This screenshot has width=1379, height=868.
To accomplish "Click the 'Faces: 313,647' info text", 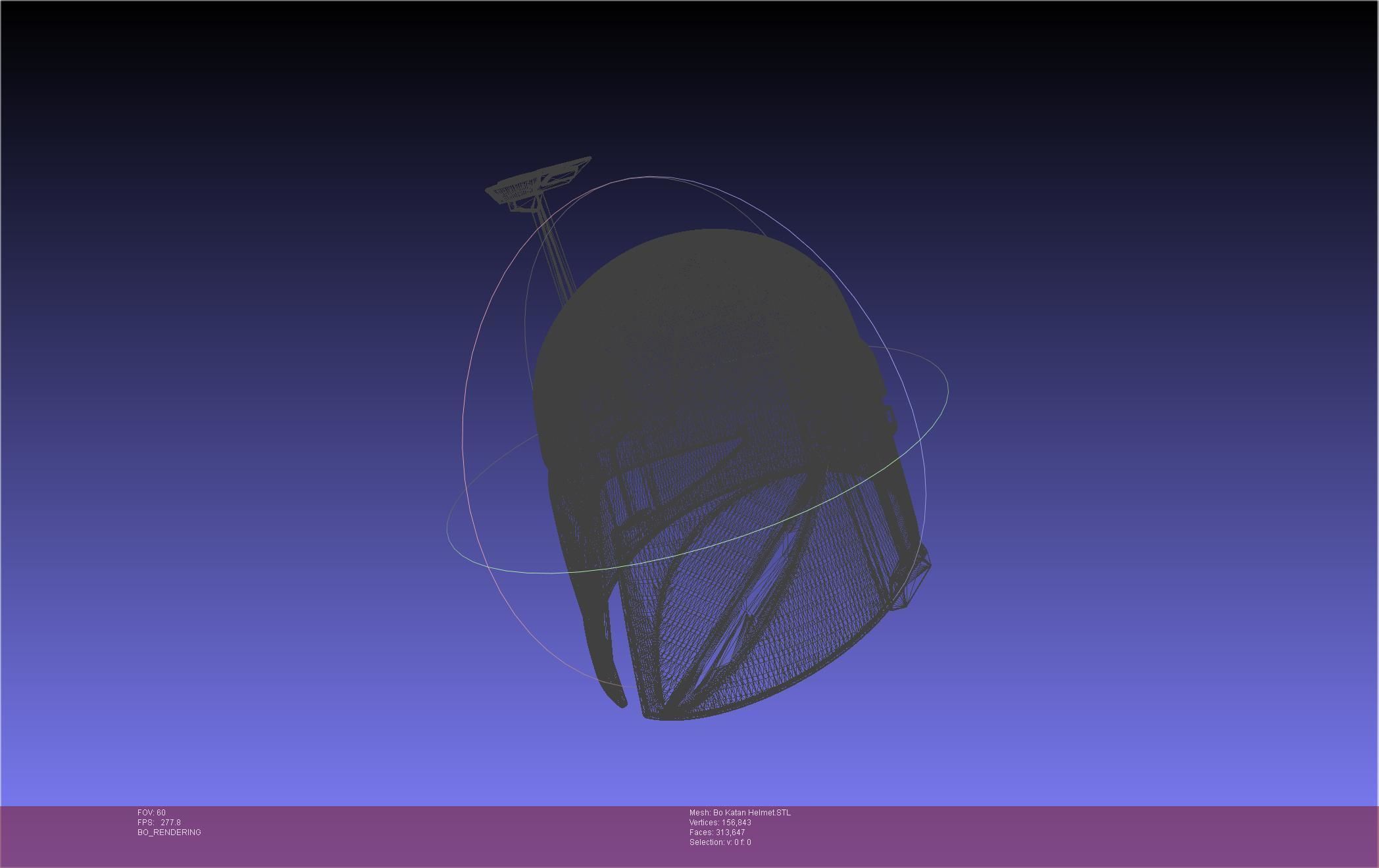I will tap(717, 832).
